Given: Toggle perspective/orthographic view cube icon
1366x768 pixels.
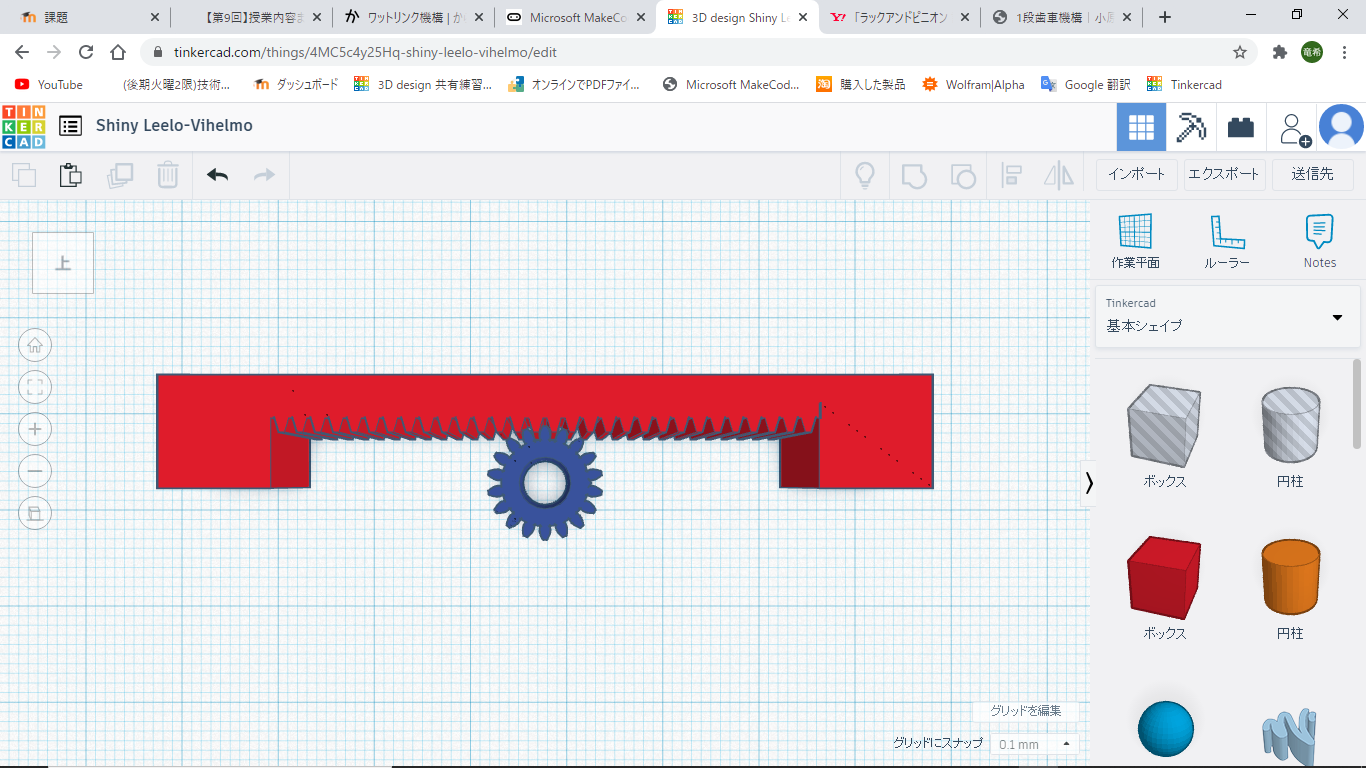Looking at the screenshot, I should point(35,513).
